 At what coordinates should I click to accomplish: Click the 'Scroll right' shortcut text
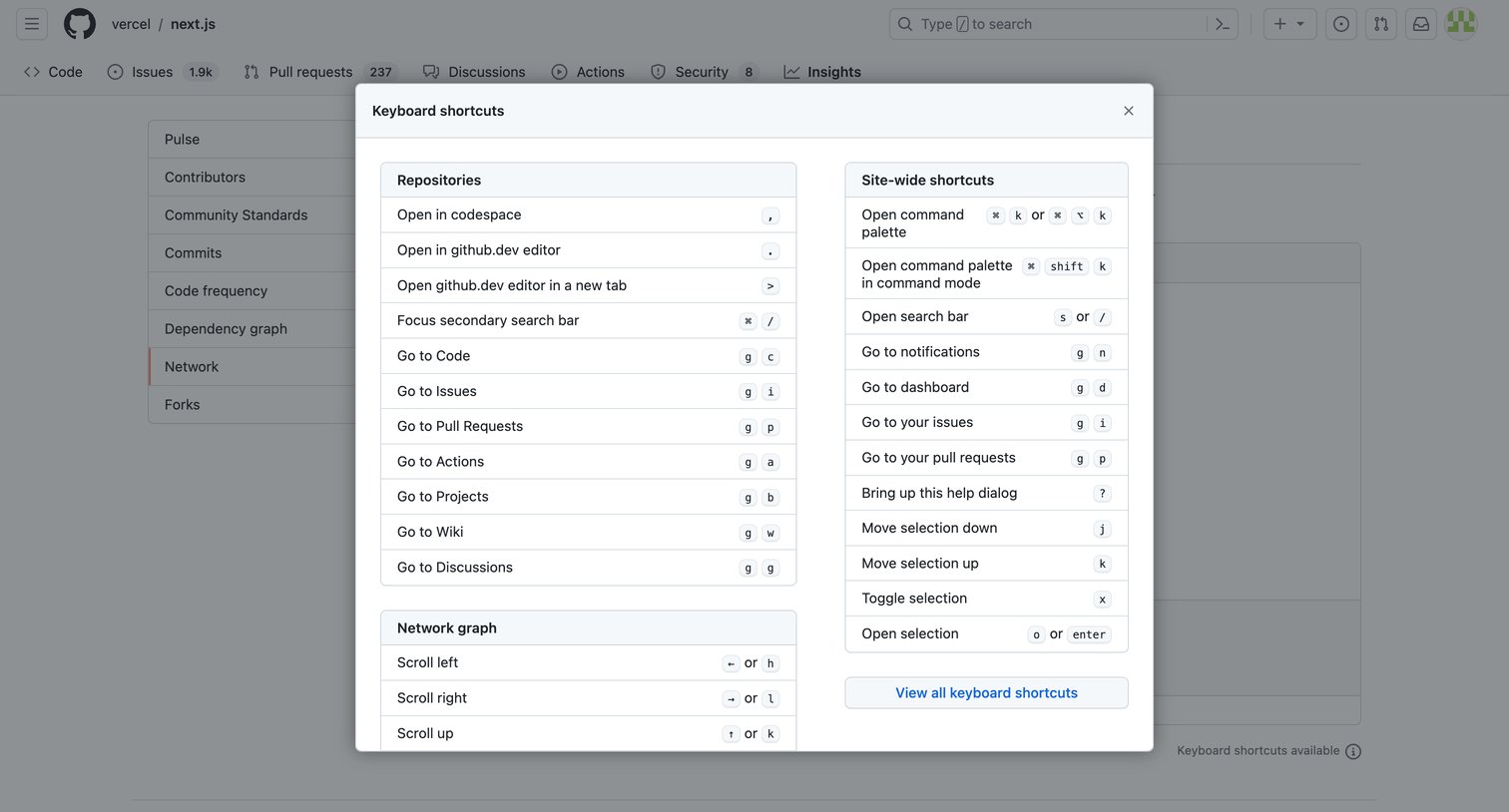point(432,698)
